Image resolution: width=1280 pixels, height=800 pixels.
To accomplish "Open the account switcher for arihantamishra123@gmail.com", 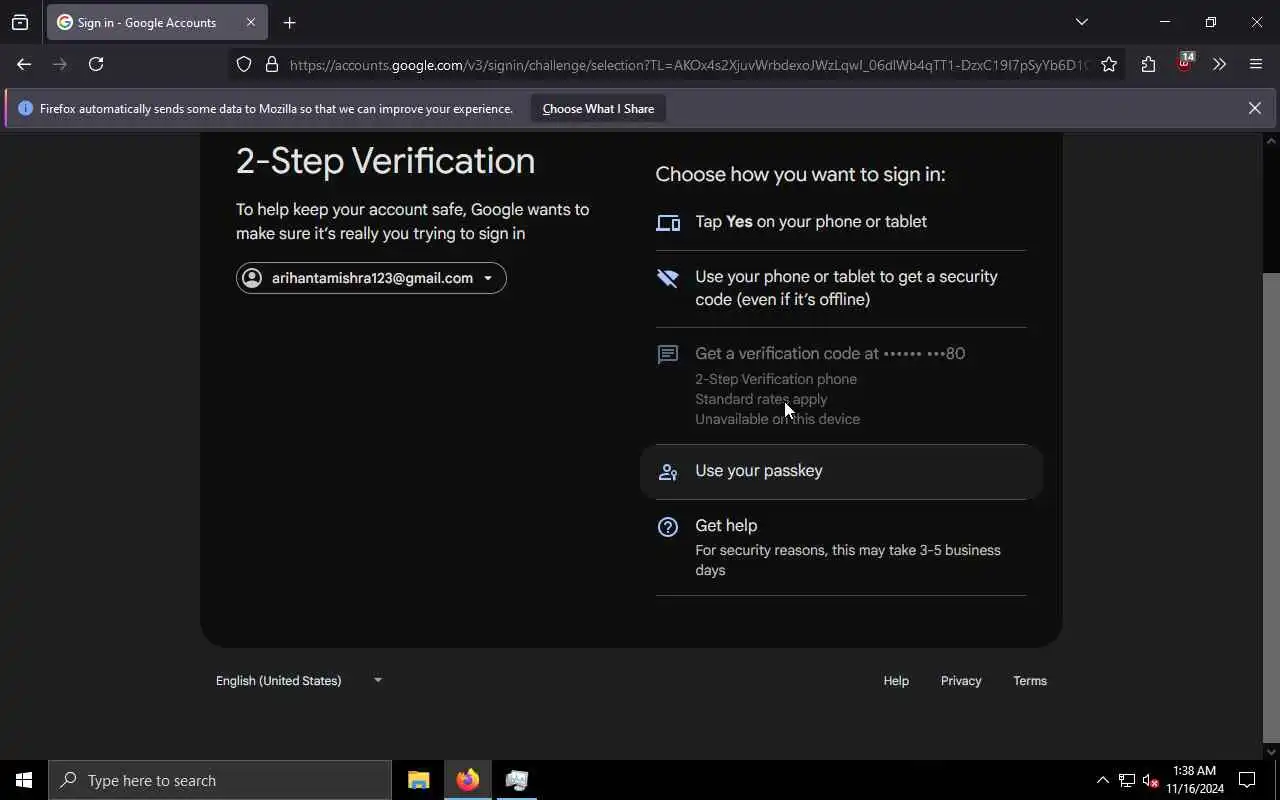I will [x=371, y=278].
